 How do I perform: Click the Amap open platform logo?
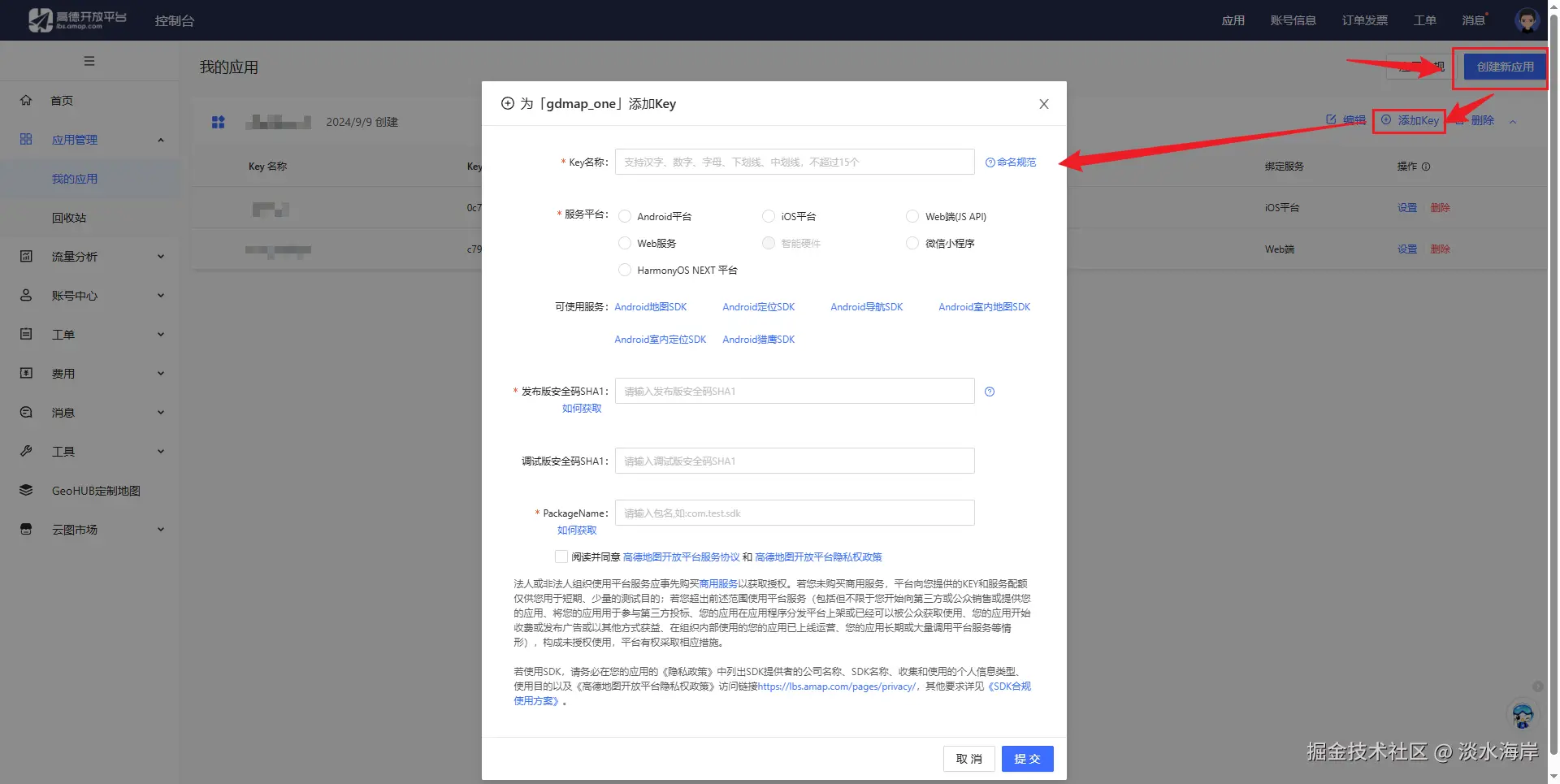pos(77,19)
